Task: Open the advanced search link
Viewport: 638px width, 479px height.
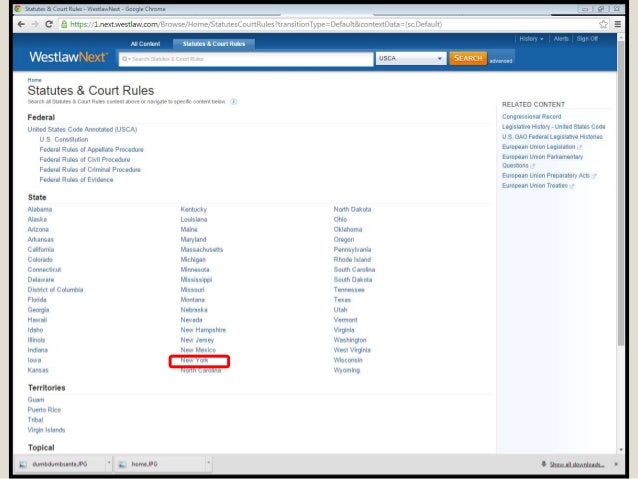Action: coord(500,61)
